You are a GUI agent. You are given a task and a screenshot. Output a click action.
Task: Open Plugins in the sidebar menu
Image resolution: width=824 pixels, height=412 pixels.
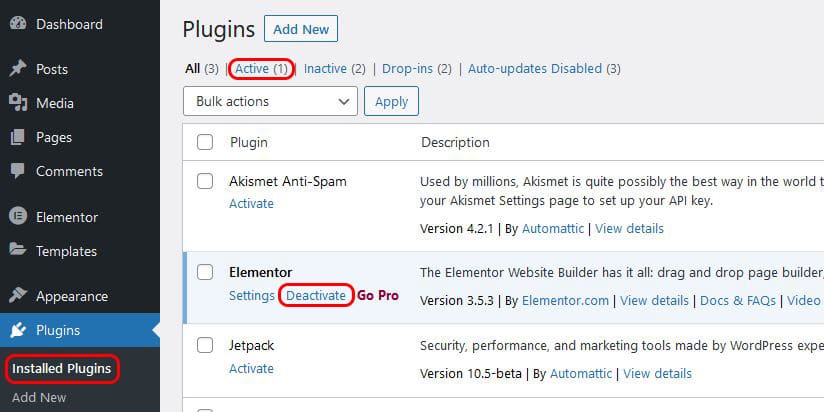pos(58,330)
